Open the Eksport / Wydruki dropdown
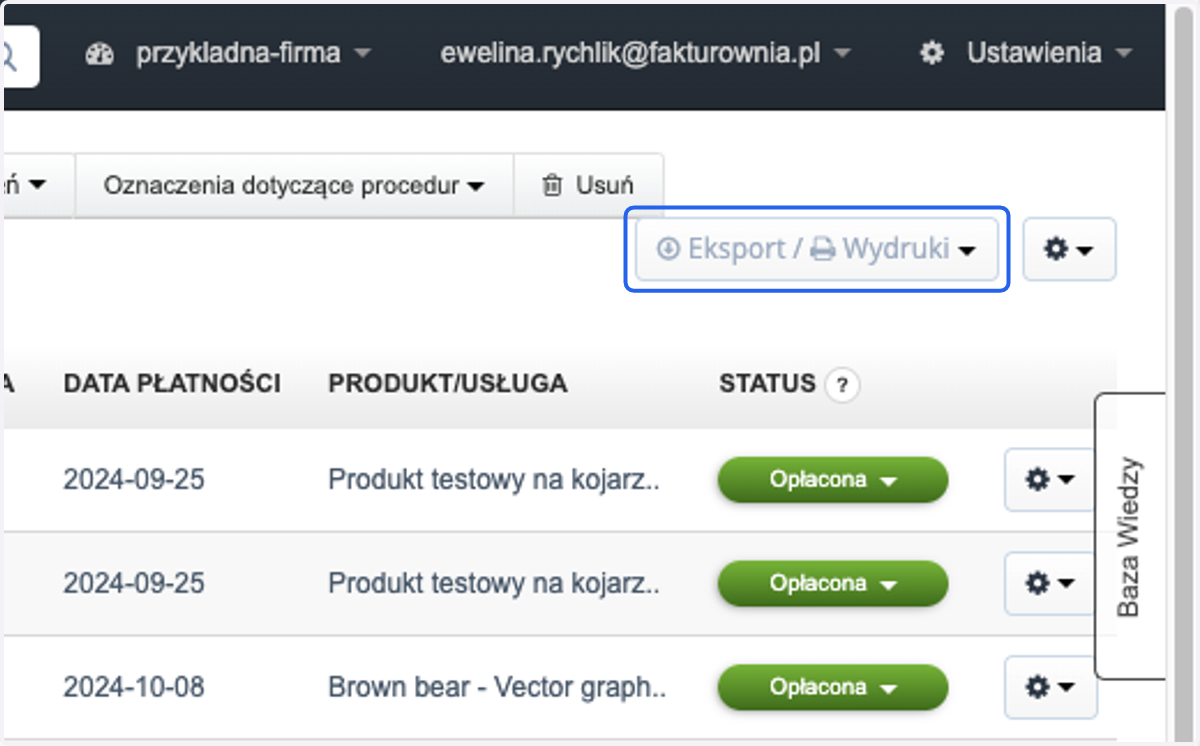This screenshot has height=746, width=1200. pyautogui.click(x=817, y=249)
